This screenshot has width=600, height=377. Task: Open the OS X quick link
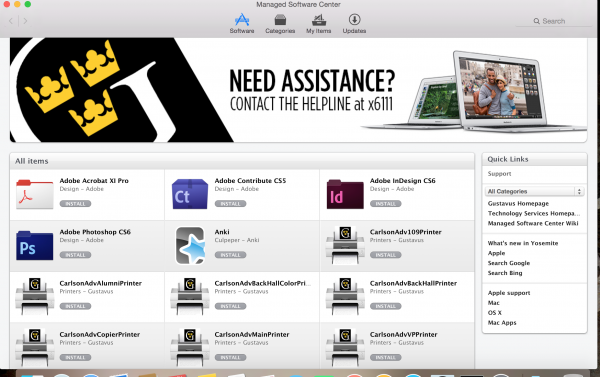click(495, 313)
